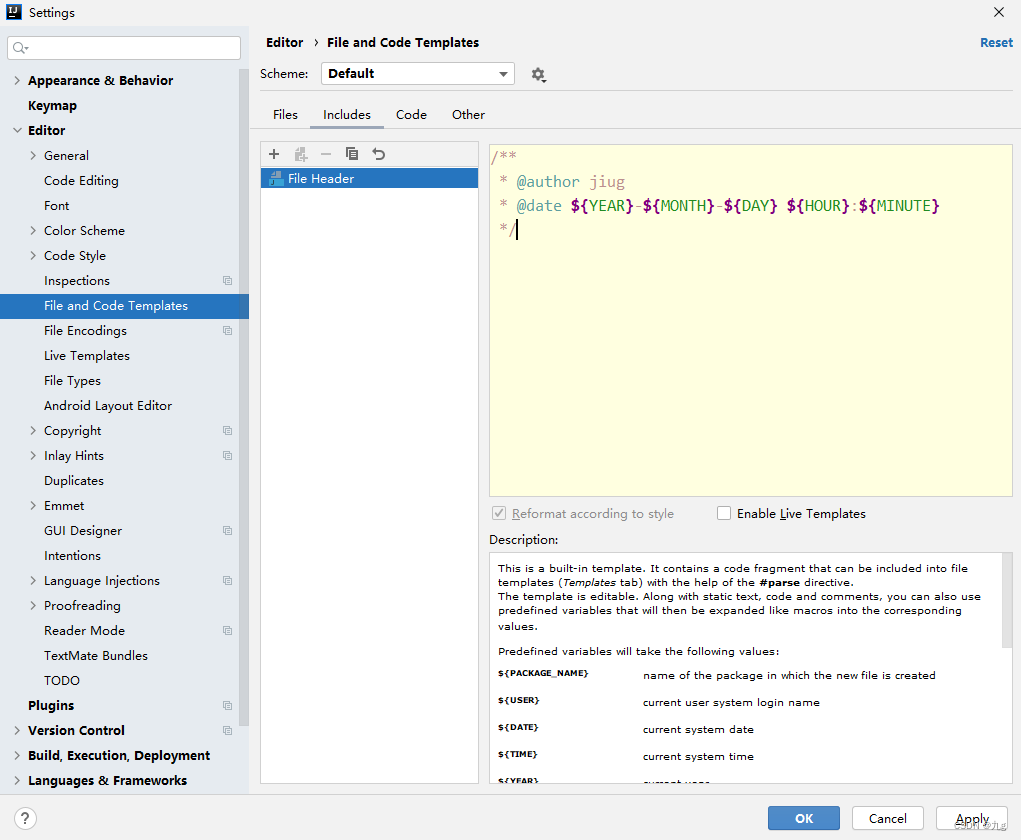Viewport: 1021px width, 840px height.
Task: Click the search magnifier icon
Action: point(20,48)
